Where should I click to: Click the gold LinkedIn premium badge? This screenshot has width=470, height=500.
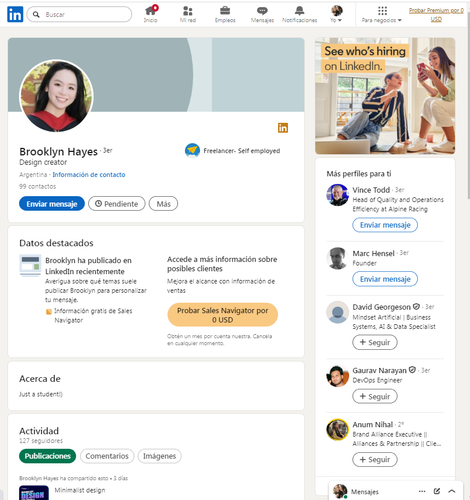point(283,128)
